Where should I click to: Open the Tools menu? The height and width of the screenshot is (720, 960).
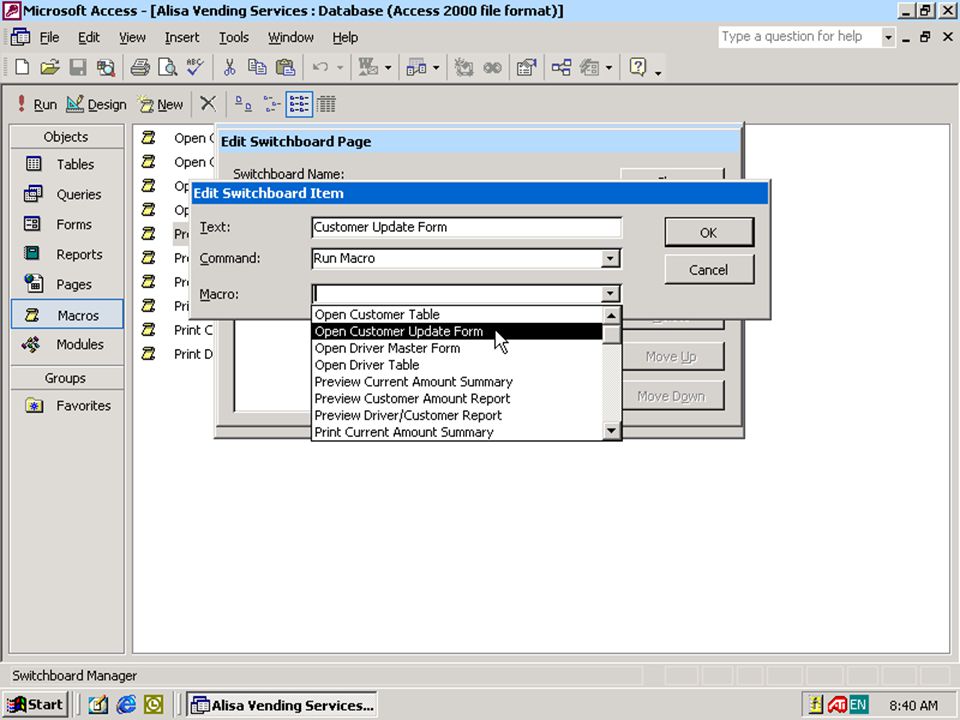coord(234,37)
